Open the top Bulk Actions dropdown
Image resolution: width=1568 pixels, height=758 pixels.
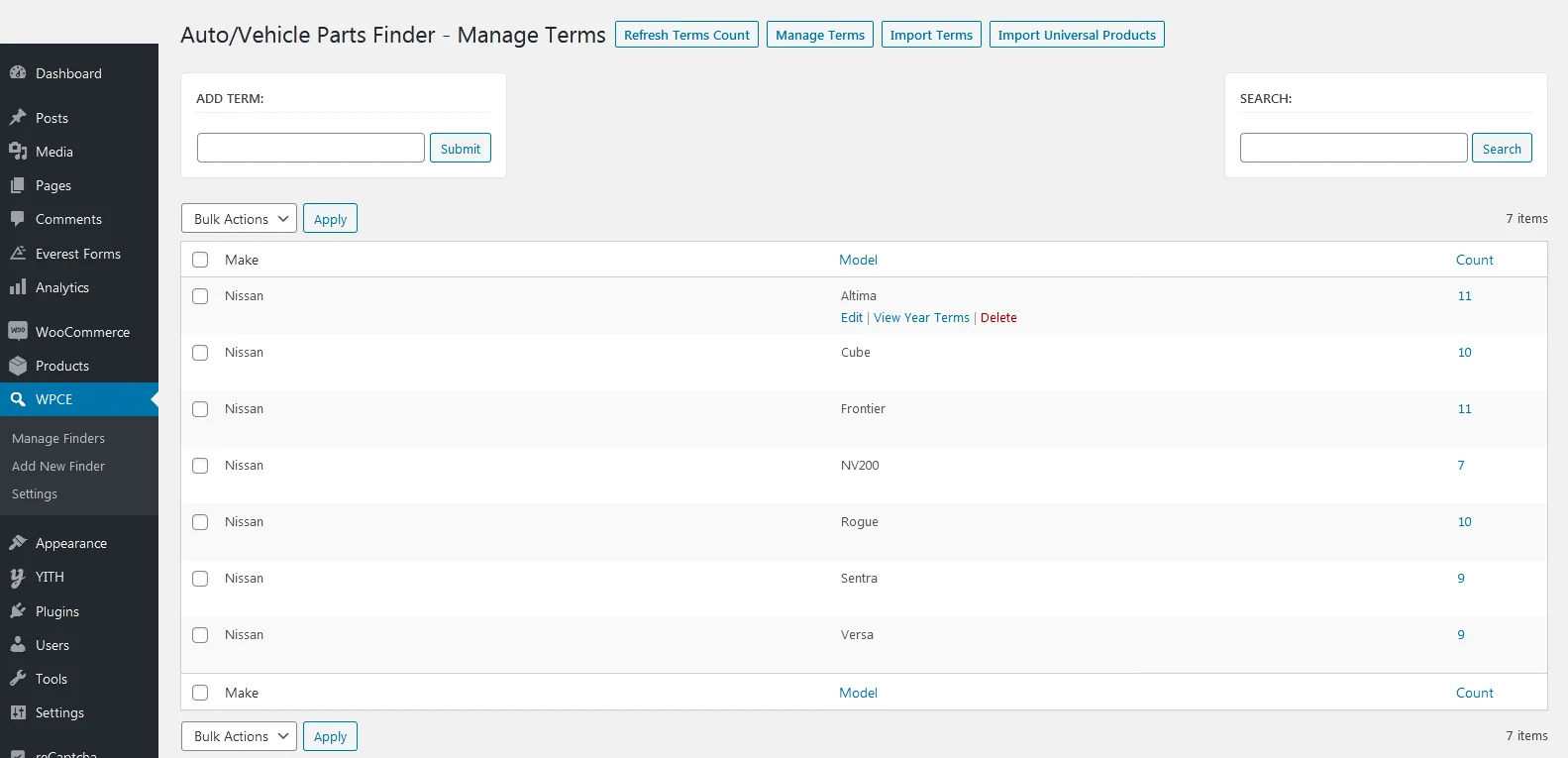click(239, 219)
